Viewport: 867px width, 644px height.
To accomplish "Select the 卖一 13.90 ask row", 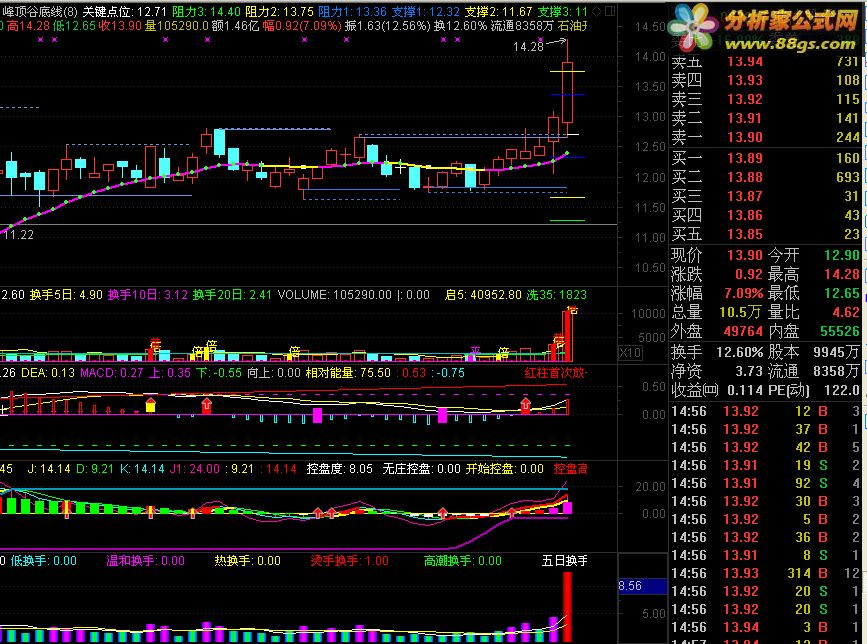I will 765,137.
